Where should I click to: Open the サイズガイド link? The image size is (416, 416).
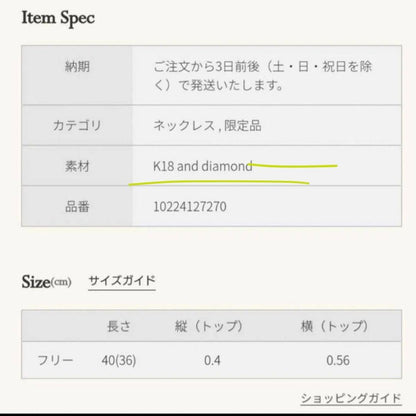pyautogui.click(x=122, y=281)
